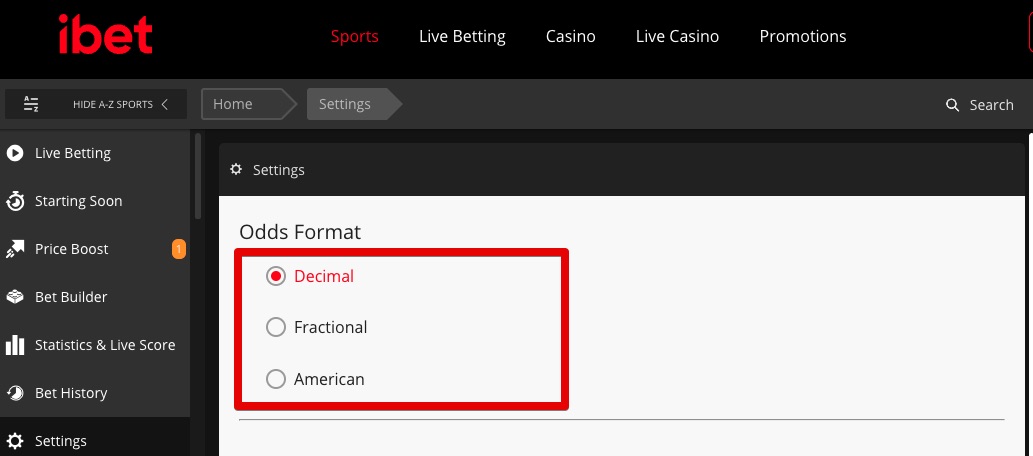The width and height of the screenshot is (1033, 456).
Task: Click the Bet Builder brick icon
Action: tap(14, 297)
